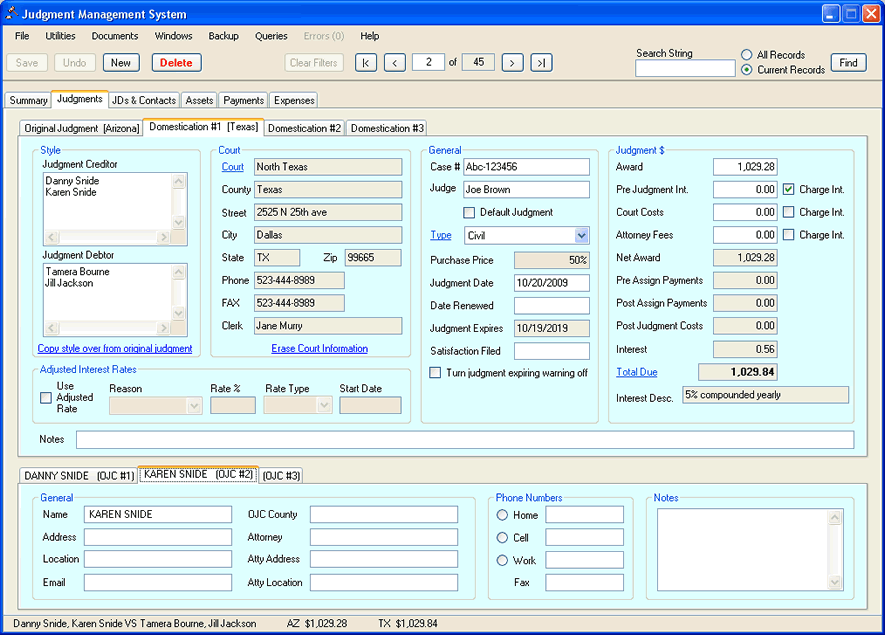The image size is (885, 635).
Task: Click the Search String input field
Action: click(685, 69)
